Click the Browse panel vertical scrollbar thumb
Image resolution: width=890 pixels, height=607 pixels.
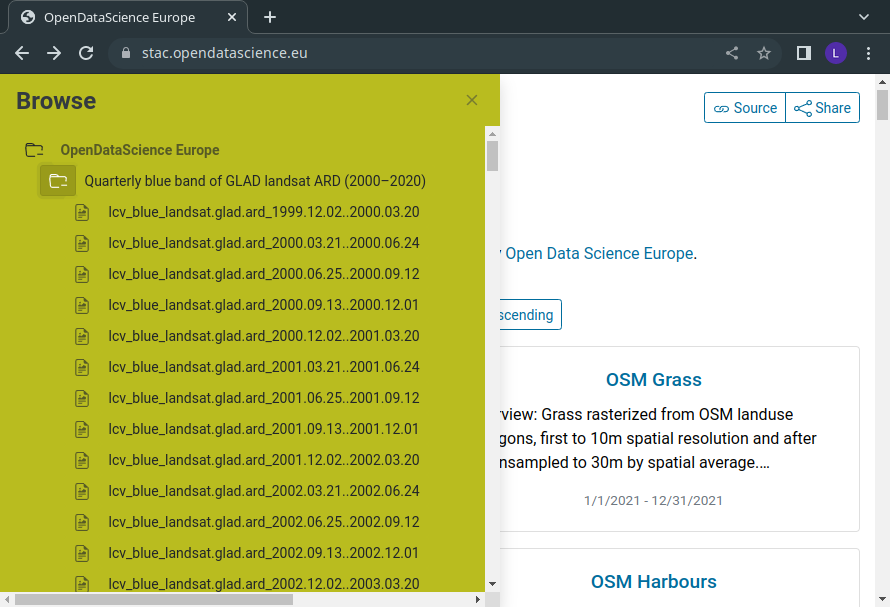click(492, 156)
